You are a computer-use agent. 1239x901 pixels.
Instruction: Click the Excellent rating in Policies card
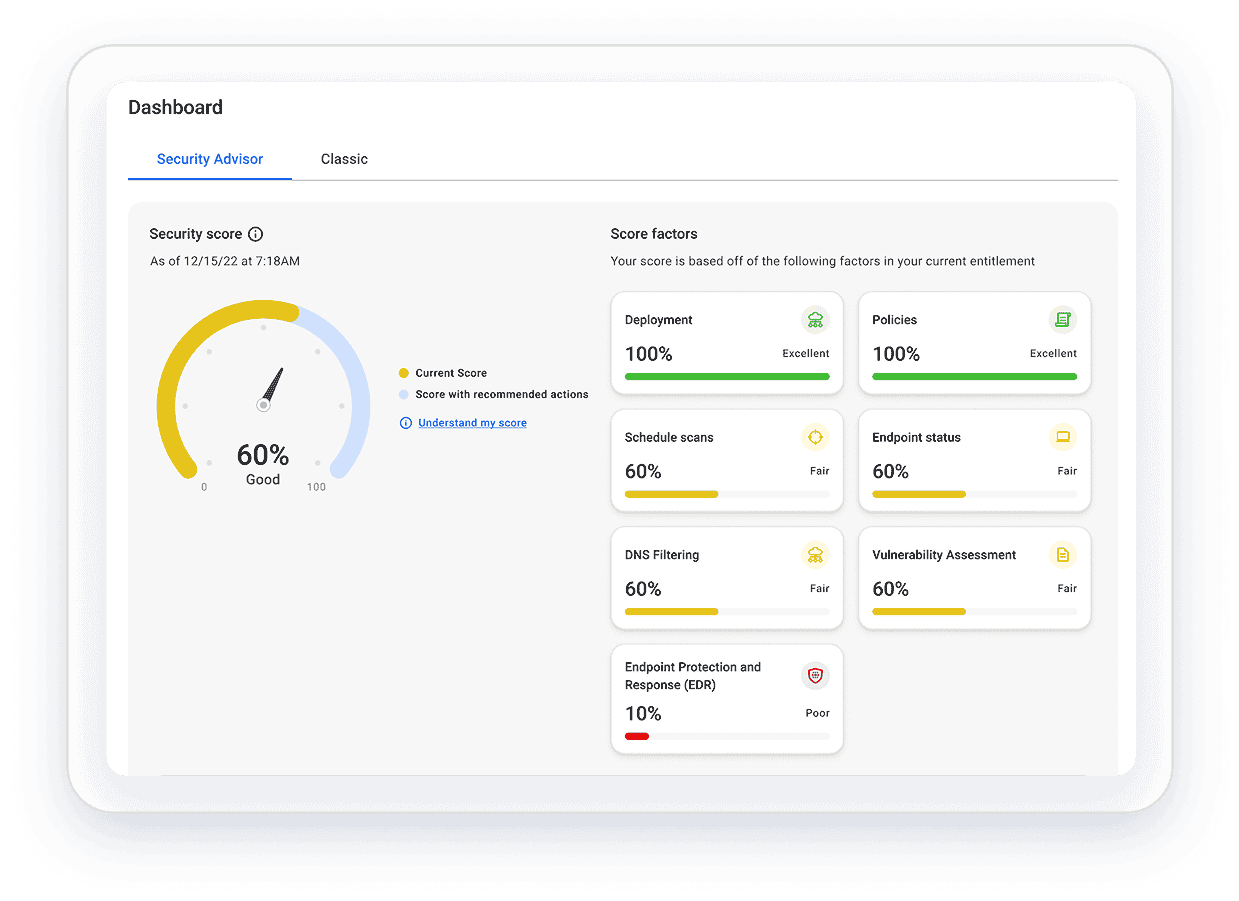click(1053, 353)
